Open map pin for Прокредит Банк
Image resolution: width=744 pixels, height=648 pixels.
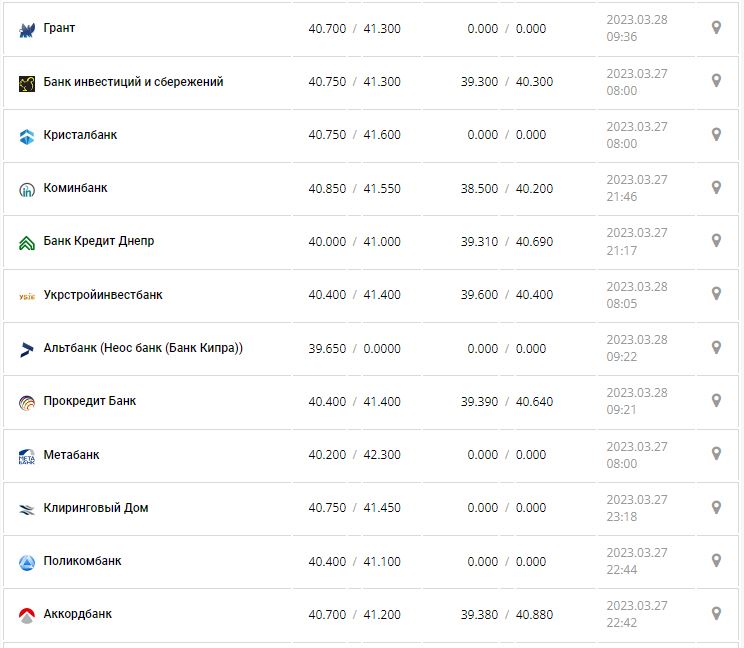click(716, 400)
